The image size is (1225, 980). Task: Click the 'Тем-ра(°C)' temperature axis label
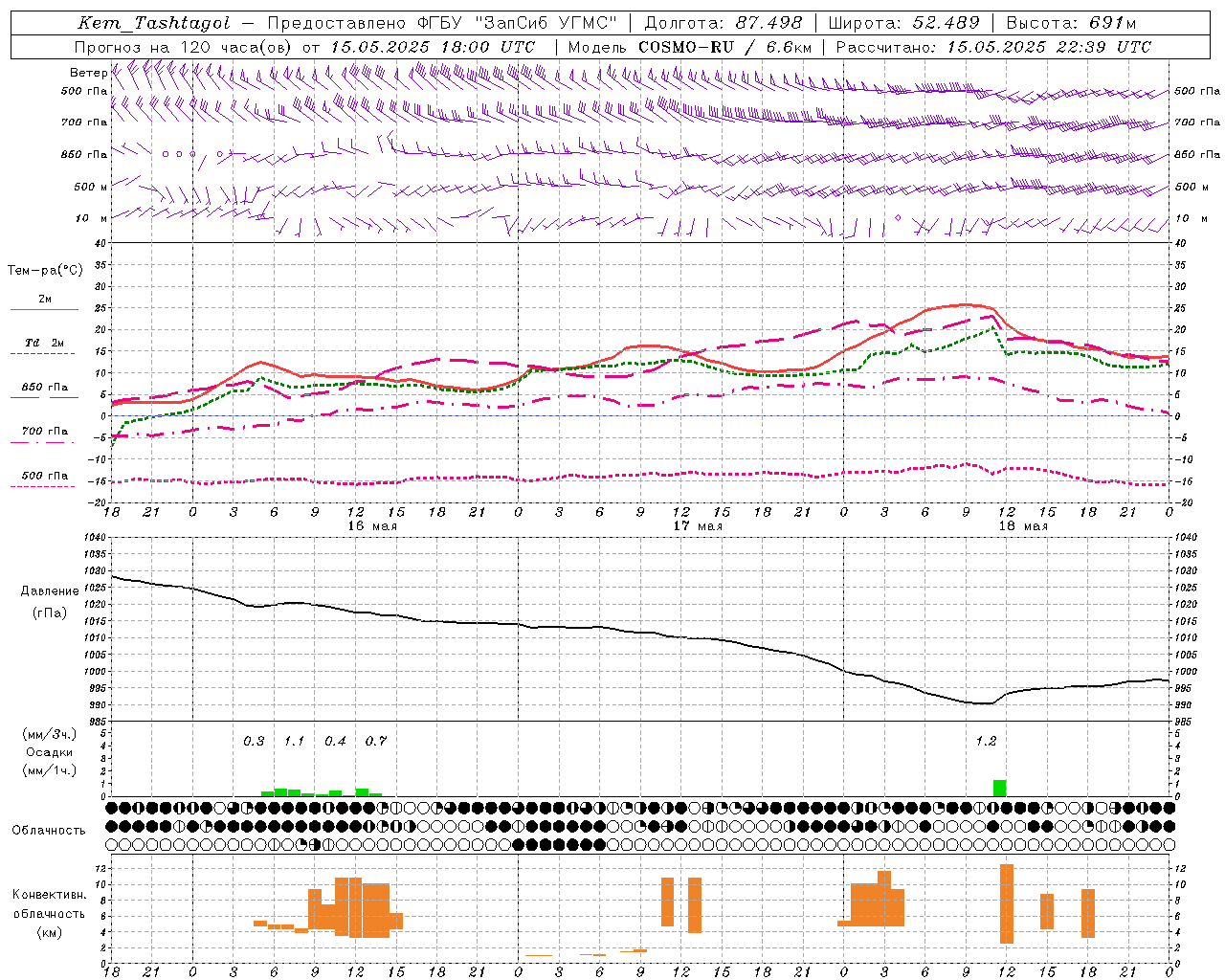click(45, 271)
